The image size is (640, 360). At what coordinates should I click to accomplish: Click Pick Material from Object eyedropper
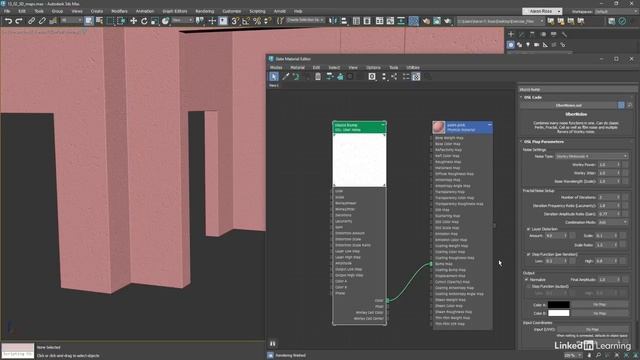pos(286,76)
